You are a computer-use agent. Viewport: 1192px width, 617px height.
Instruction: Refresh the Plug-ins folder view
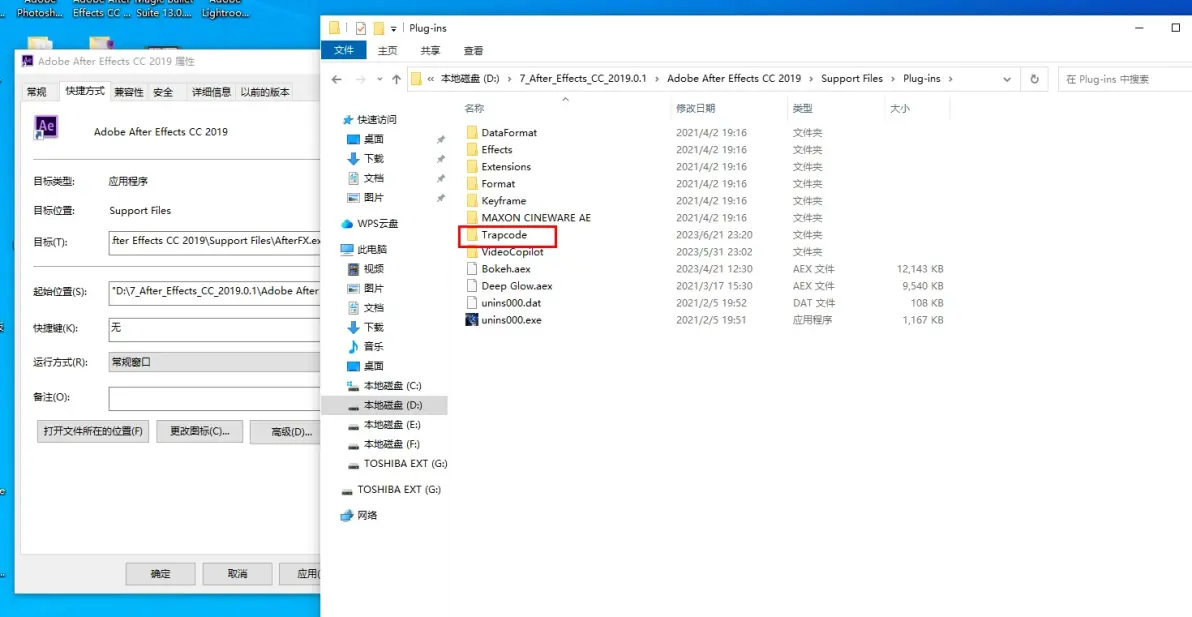coord(1034,79)
